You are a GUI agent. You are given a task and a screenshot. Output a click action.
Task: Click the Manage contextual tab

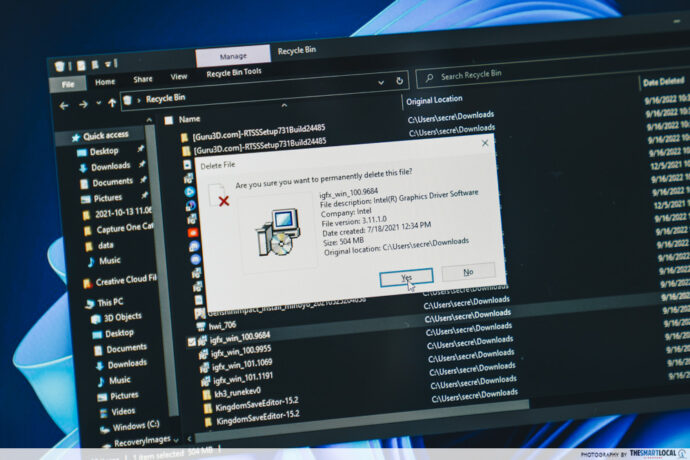[x=233, y=56]
